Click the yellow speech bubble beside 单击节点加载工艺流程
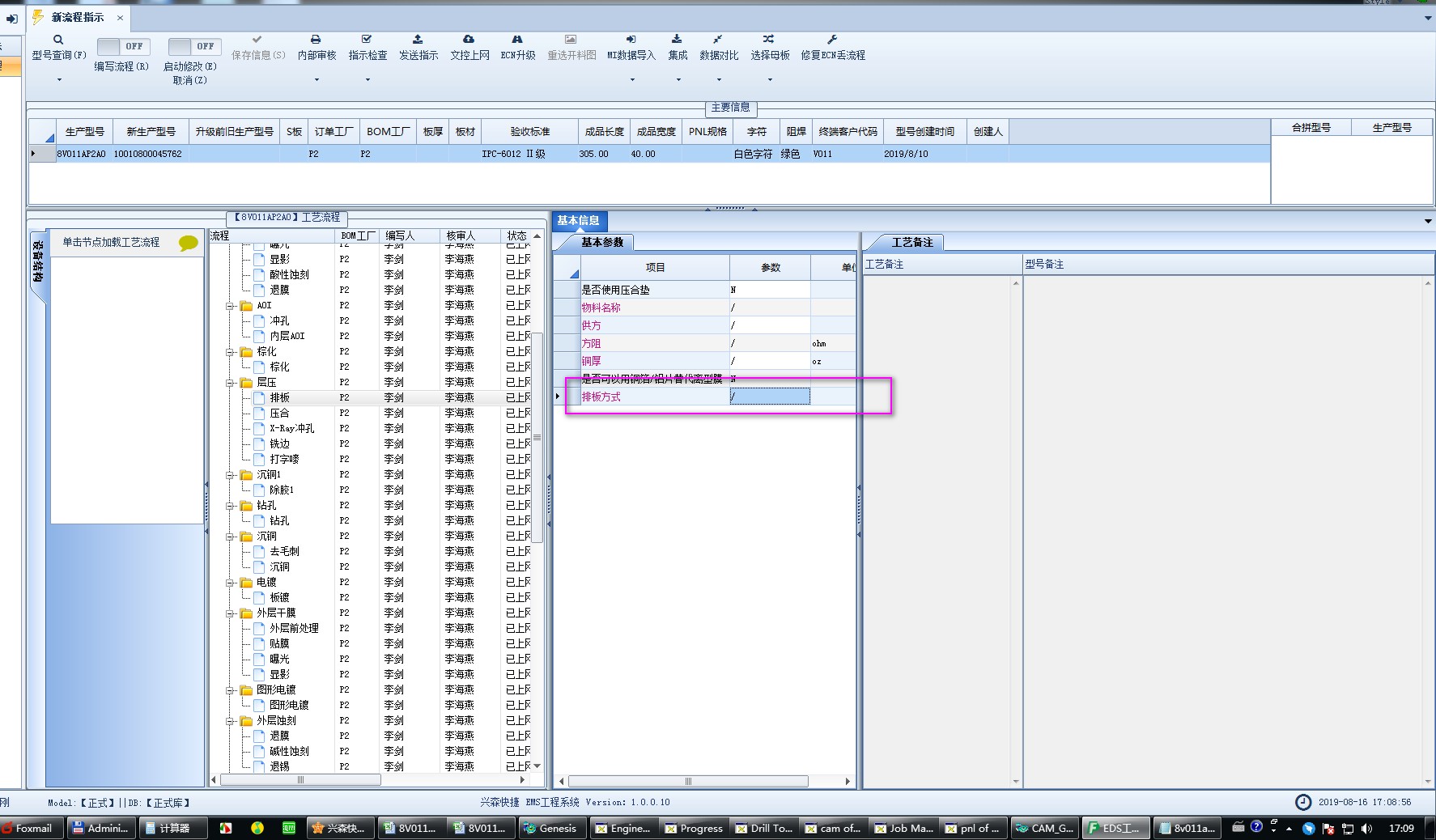The width and height of the screenshot is (1436, 840). click(188, 243)
